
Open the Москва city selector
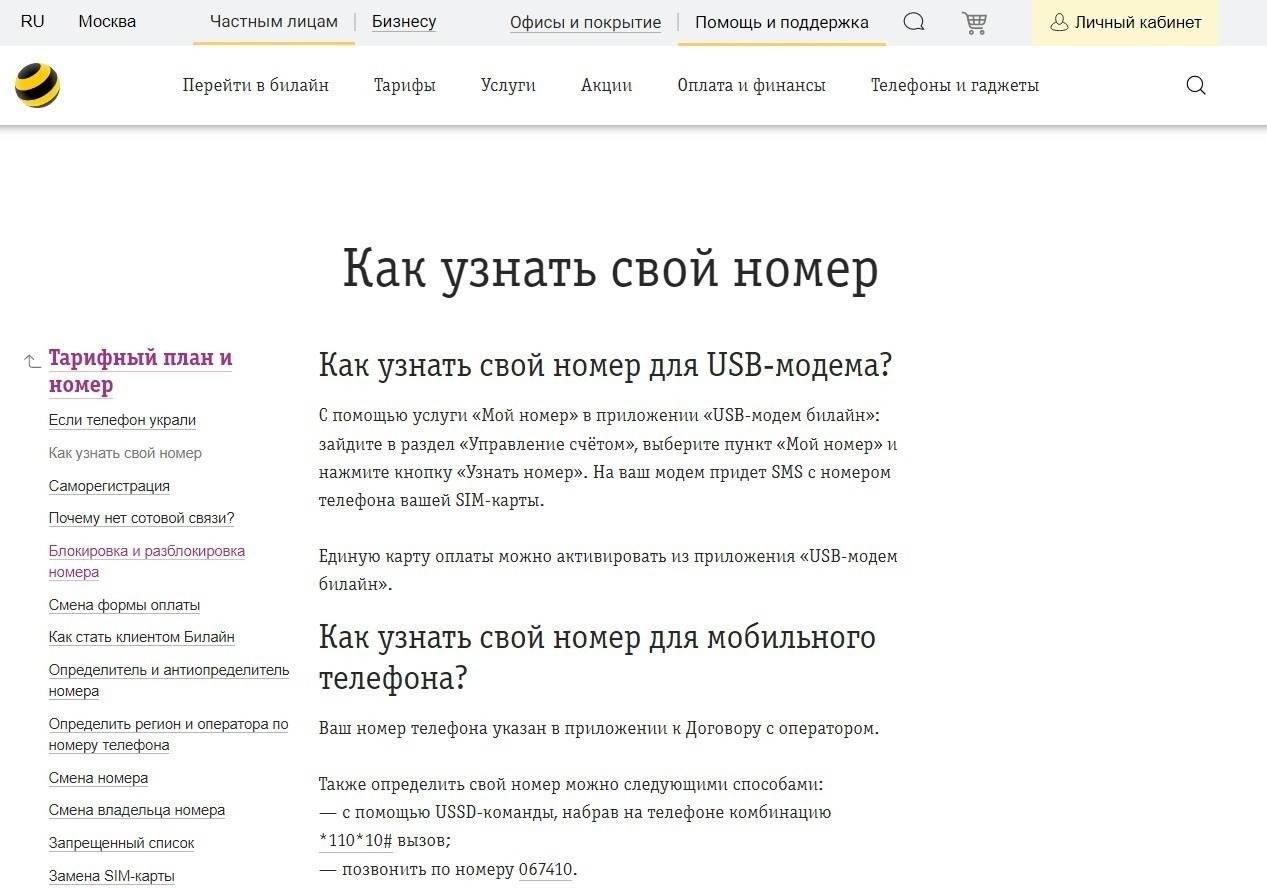106,21
